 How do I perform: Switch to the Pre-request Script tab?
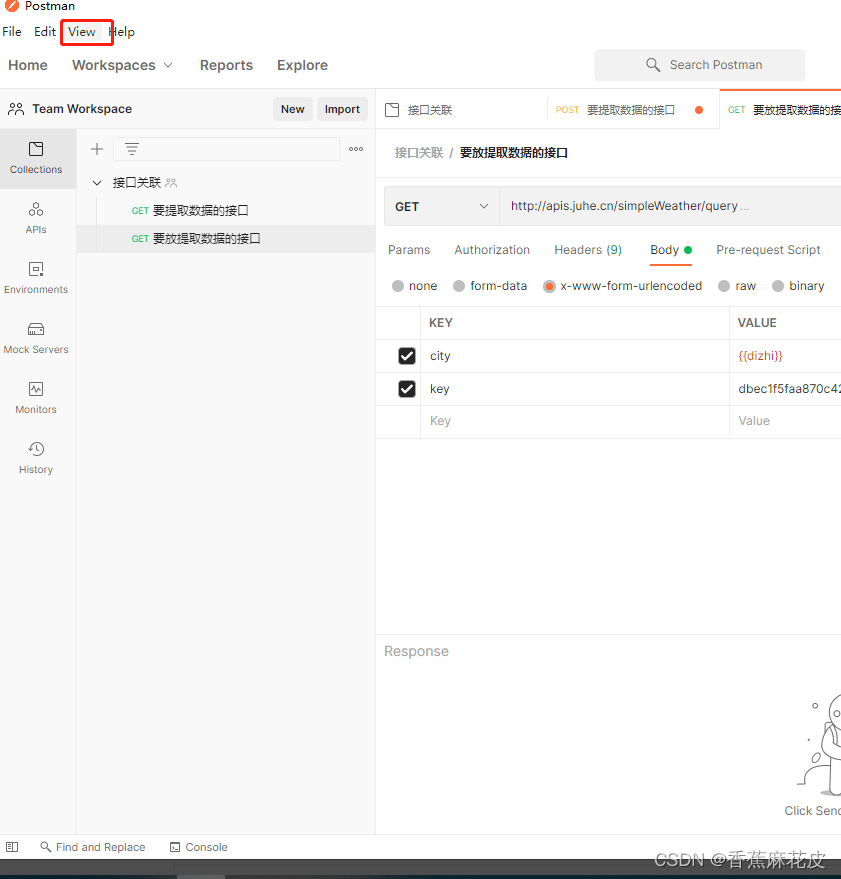tap(768, 250)
